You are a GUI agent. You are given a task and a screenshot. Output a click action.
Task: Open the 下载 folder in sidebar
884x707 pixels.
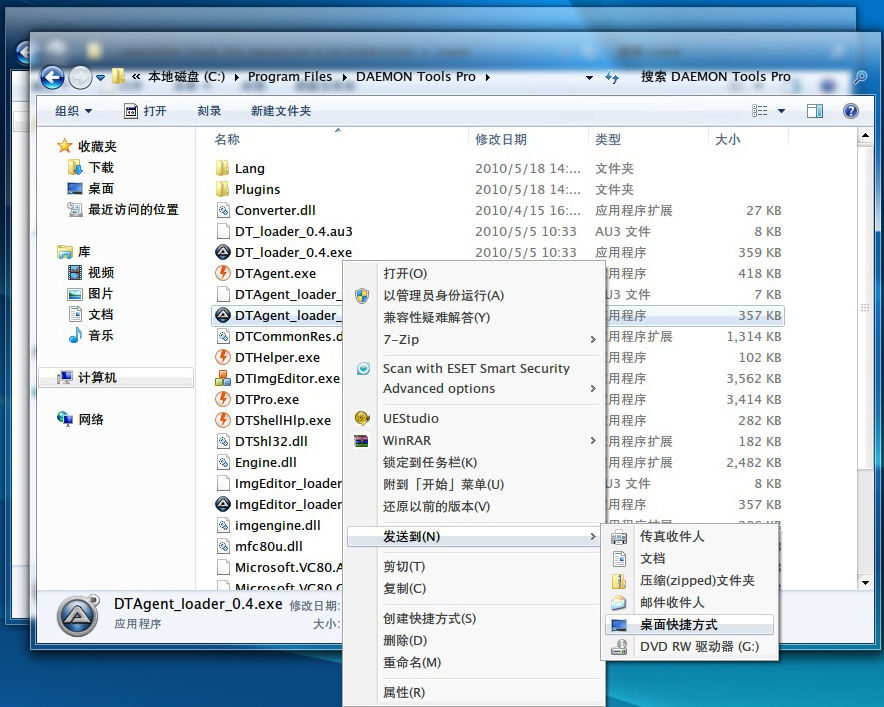(x=91, y=167)
